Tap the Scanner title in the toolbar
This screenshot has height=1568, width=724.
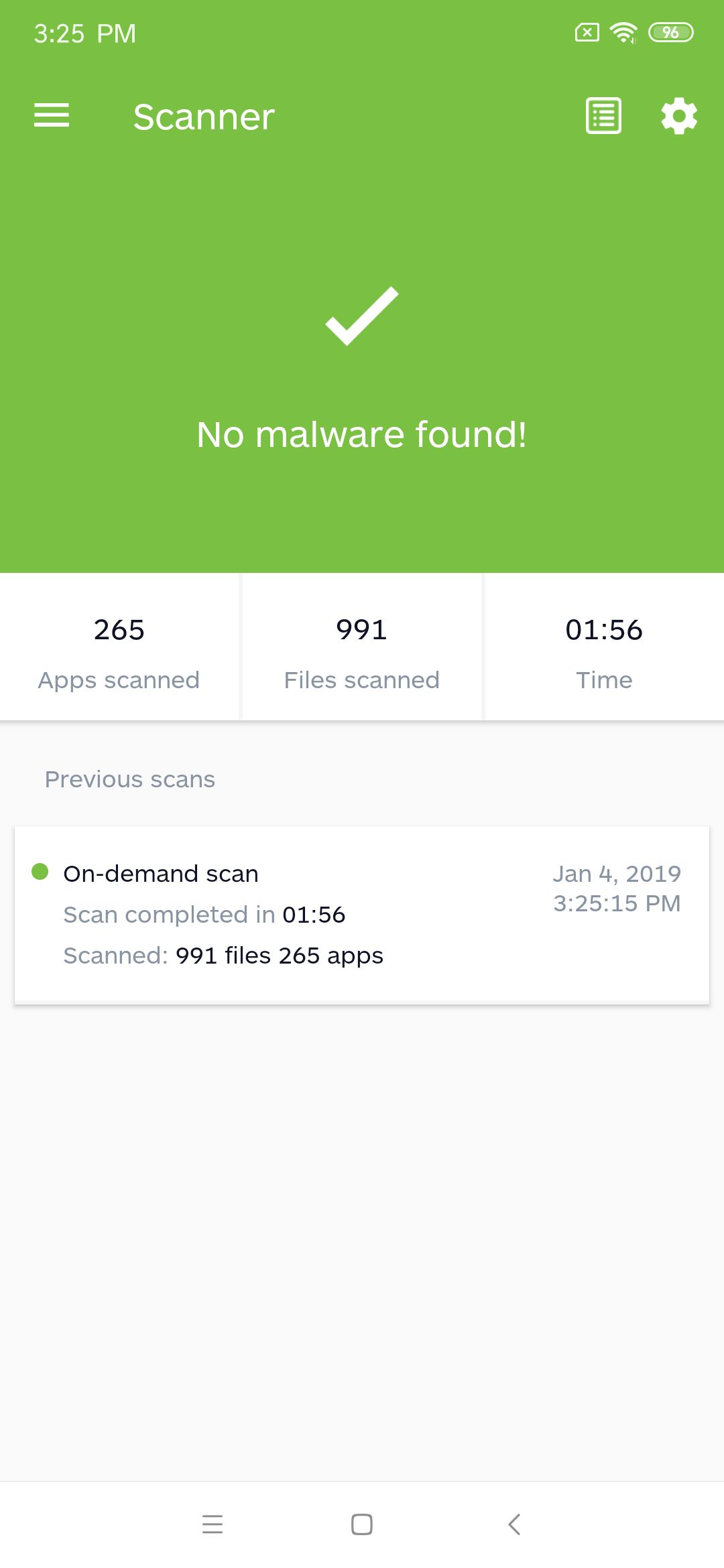tap(204, 117)
